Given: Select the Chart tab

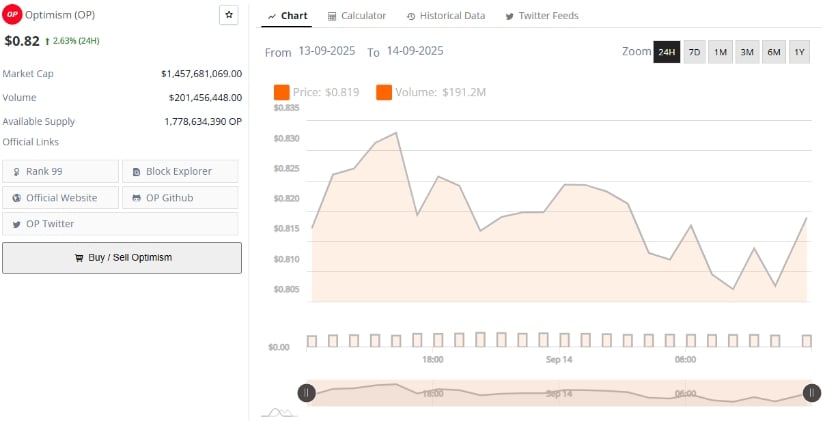Looking at the screenshot, I should tap(287, 16).
